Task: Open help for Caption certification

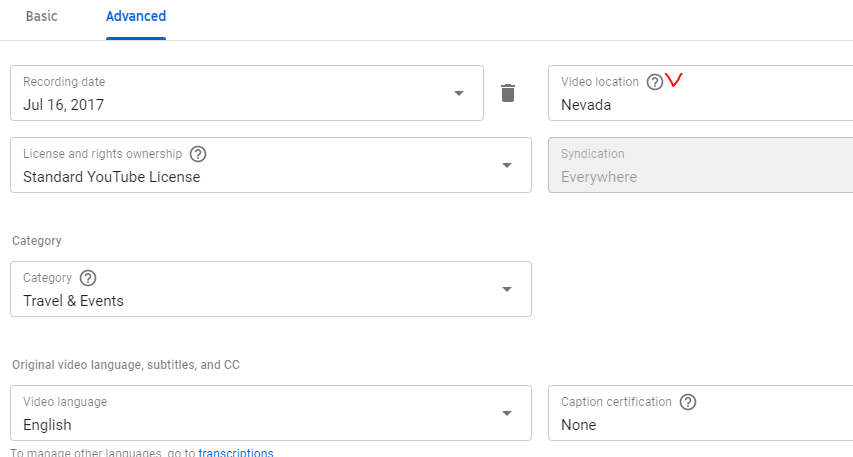Action: pyautogui.click(x=688, y=402)
